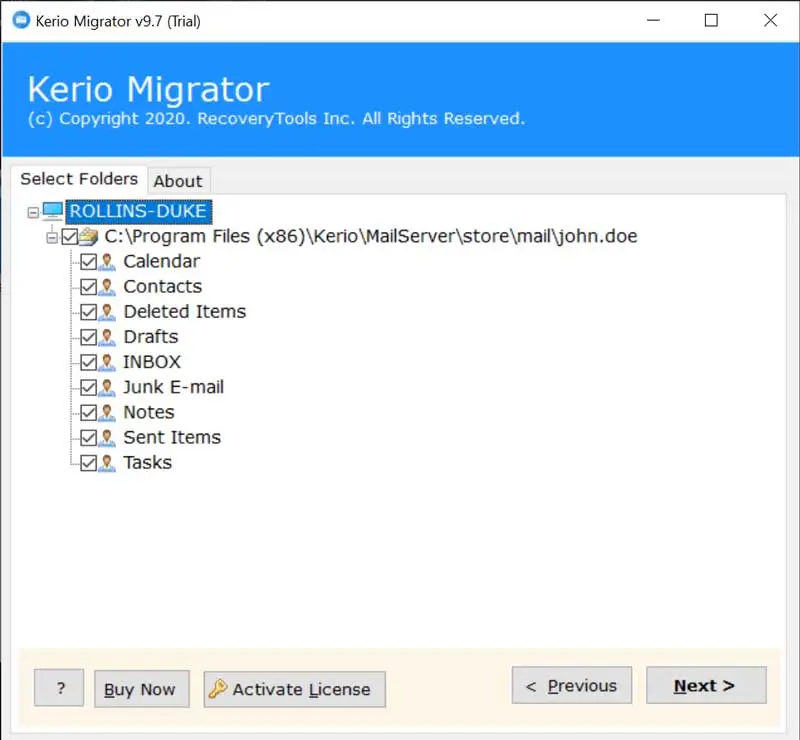The image size is (800, 740).
Task: Click the Calendar folder user icon
Action: tap(108, 262)
